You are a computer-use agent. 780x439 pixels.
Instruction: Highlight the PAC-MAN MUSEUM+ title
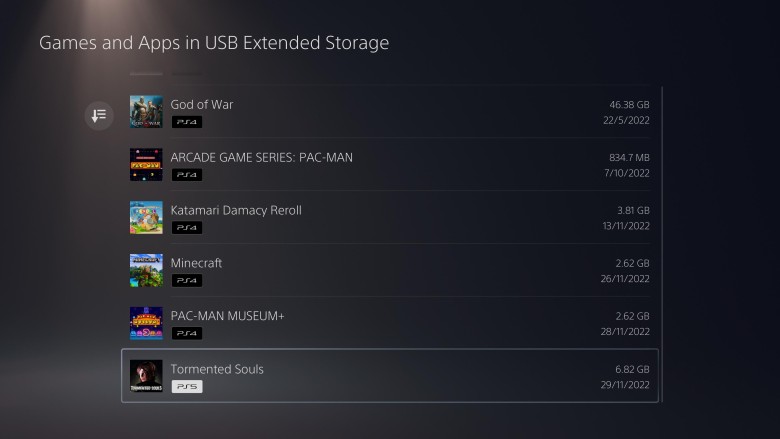227,316
